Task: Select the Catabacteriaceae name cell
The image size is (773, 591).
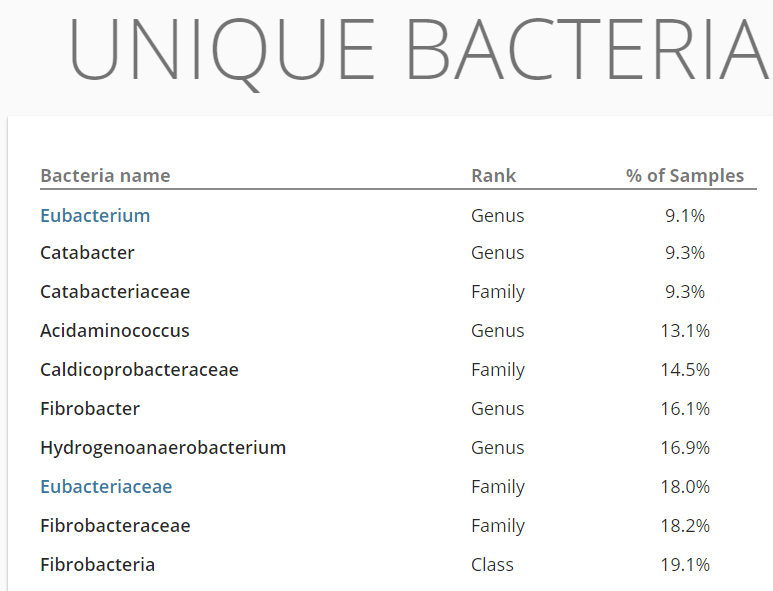Action: pyautogui.click(x=115, y=292)
